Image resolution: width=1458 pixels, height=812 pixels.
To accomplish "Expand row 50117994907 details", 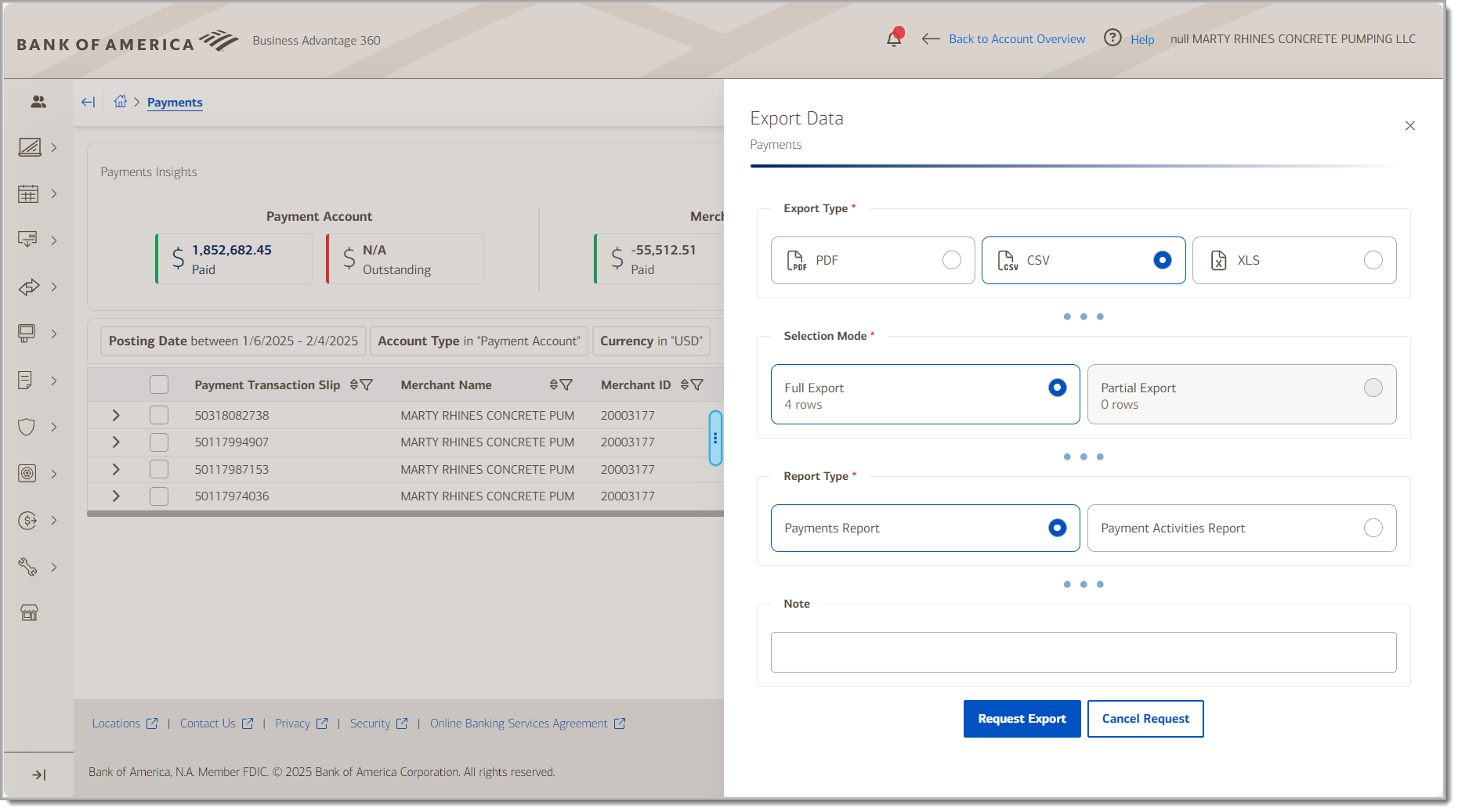I will [x=116, y=442].
